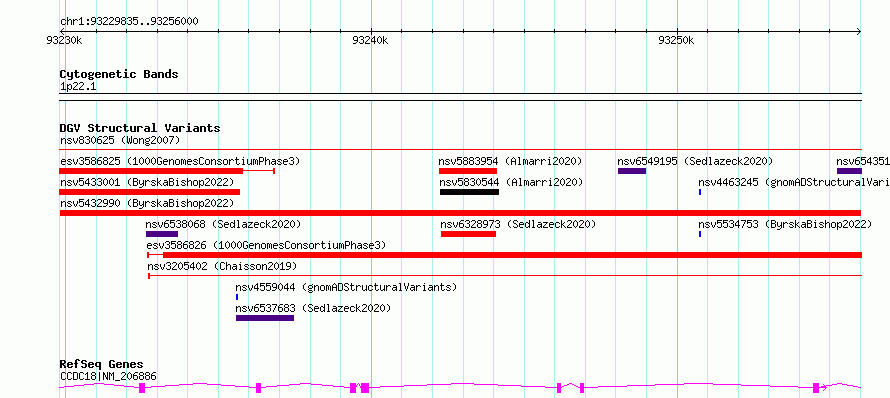Click the nsv5534753 (ByrskaBishop2022) label

(x=785, y=224)
